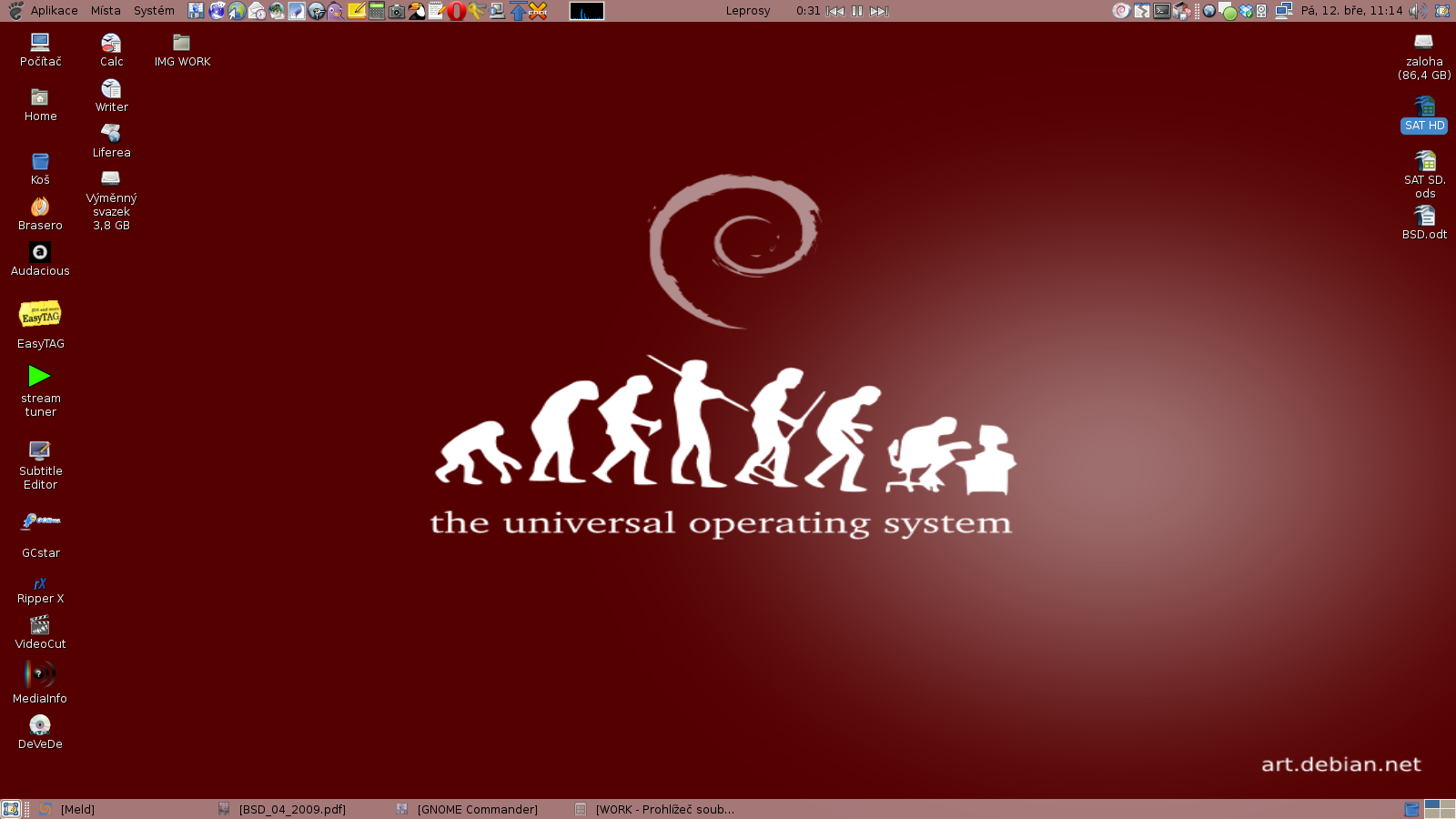Open the keys password manager launcher
This screenshot has height=819, width=1456.
pos(477,11)
